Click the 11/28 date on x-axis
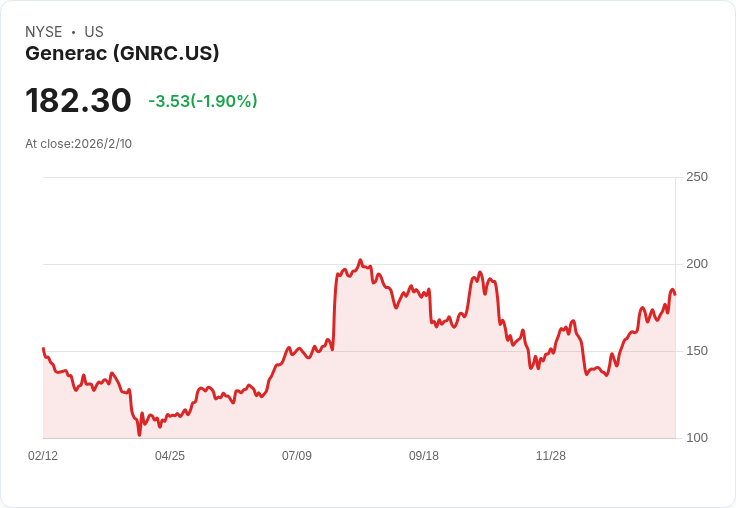This screenshot has height=508, width=736. (x=551, y=456)
